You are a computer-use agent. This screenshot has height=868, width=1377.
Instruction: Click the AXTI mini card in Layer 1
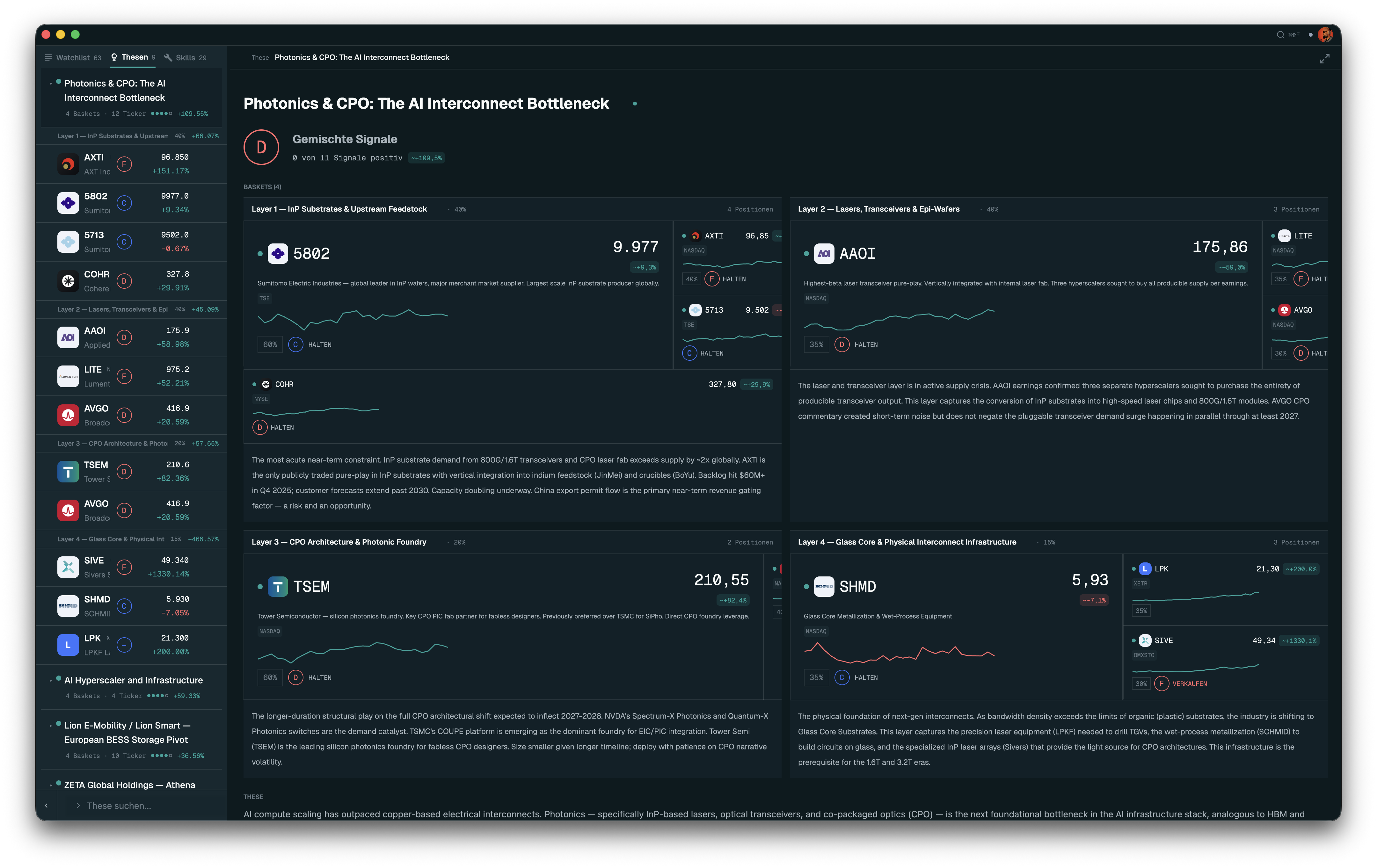point(727,258)
